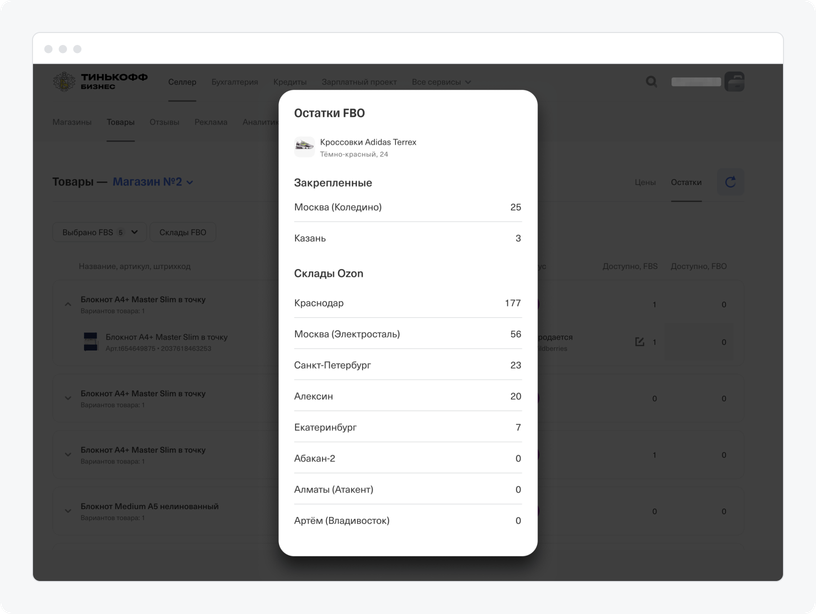
Task: Open Зарплатный проект section
Action: point(359,82)
